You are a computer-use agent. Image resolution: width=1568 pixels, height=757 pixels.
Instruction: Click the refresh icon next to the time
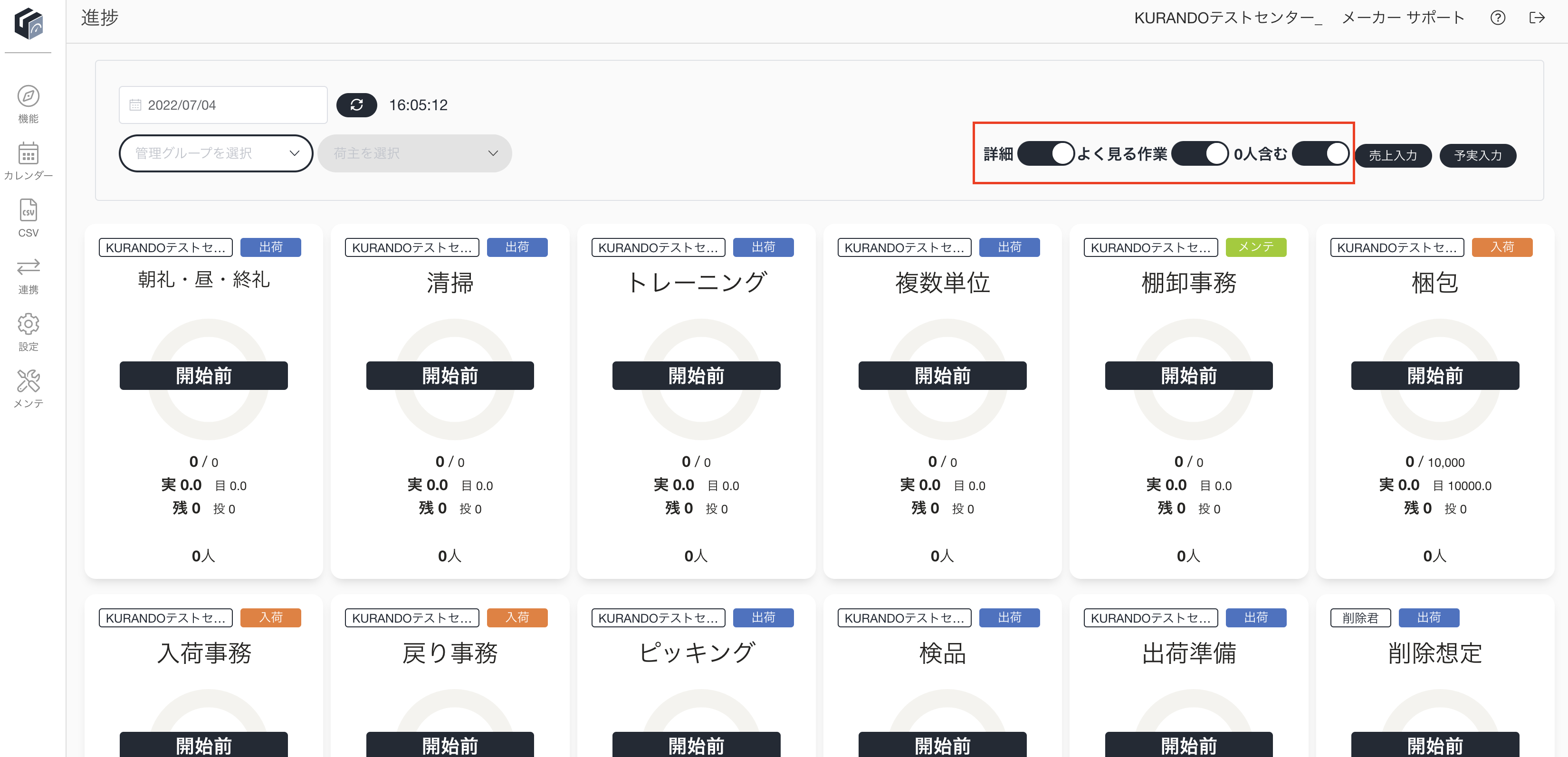pyautogui.click(x=357, y=104)
